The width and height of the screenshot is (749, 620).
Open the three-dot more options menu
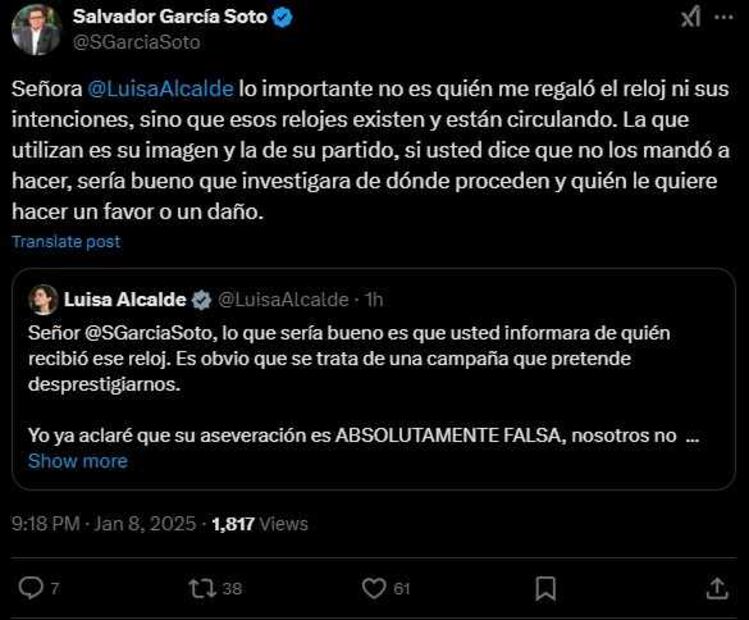point(723,19)
